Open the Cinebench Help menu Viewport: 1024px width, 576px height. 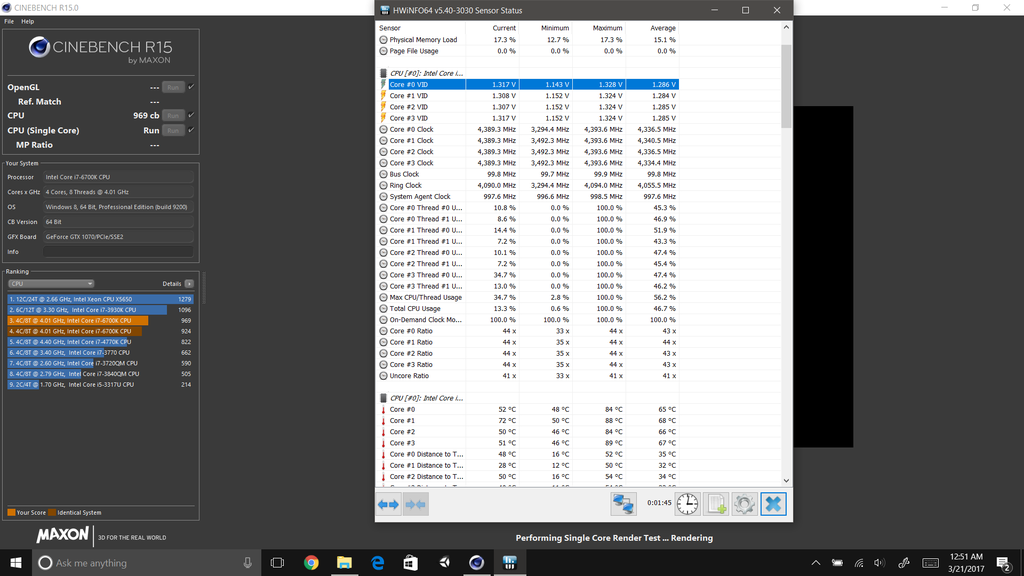[27, 22]
